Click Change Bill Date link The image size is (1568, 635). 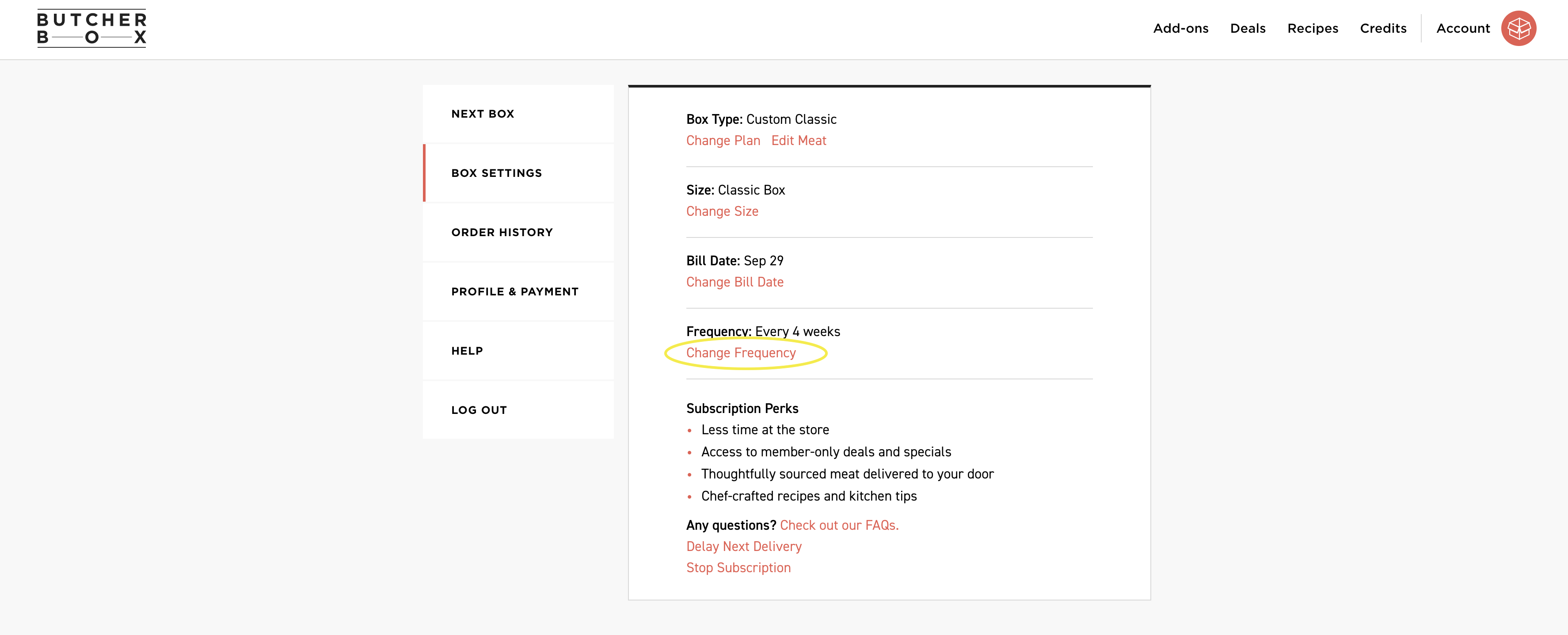[735, 282]
